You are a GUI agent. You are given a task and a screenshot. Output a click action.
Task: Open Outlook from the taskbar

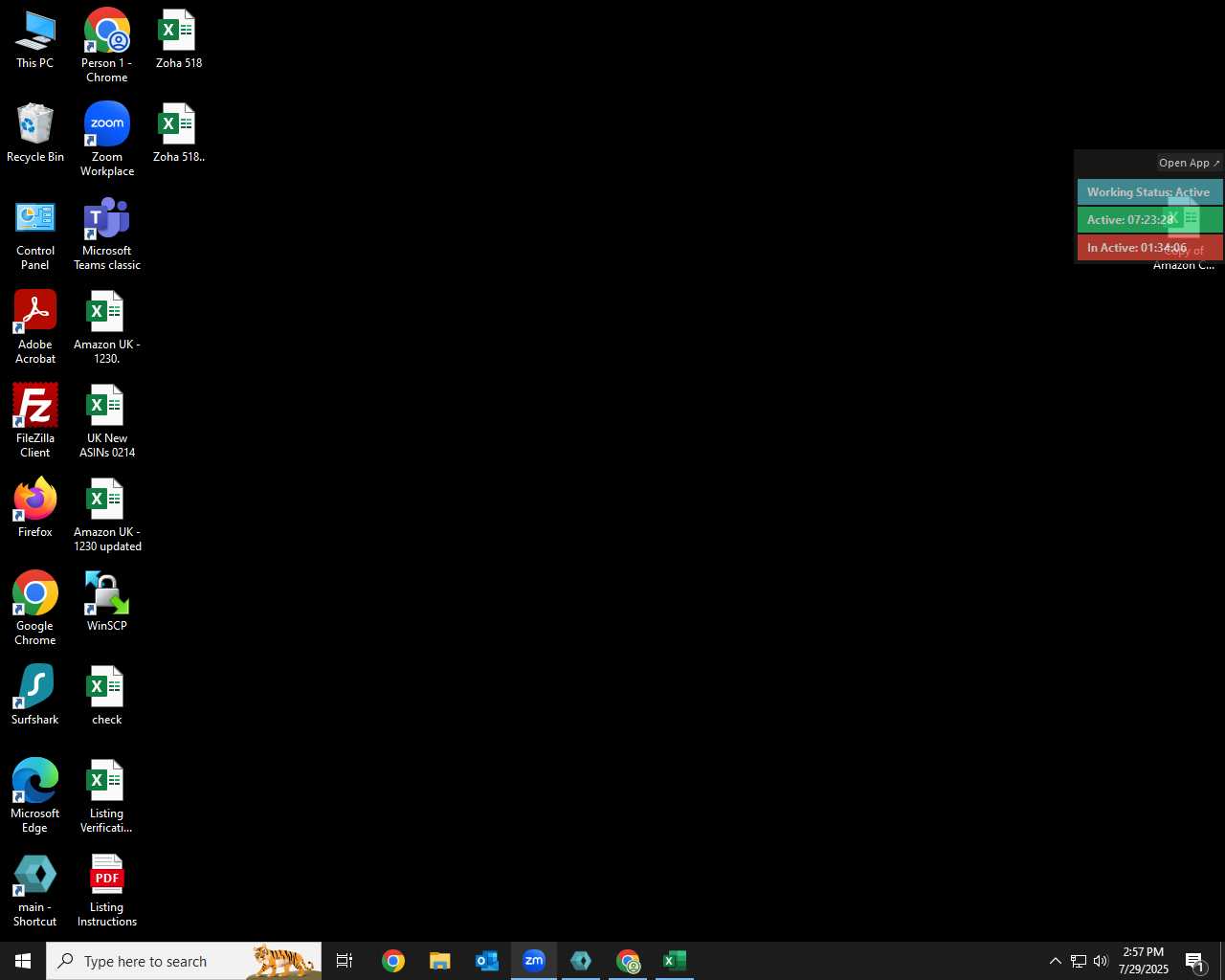487,961
